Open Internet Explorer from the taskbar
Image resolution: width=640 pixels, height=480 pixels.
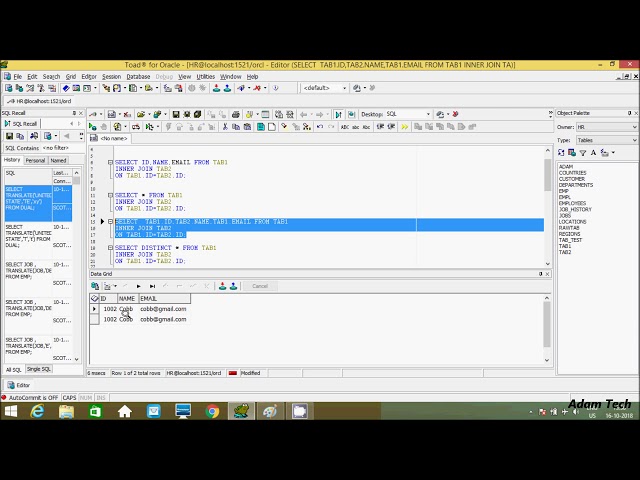coord(37,411)
